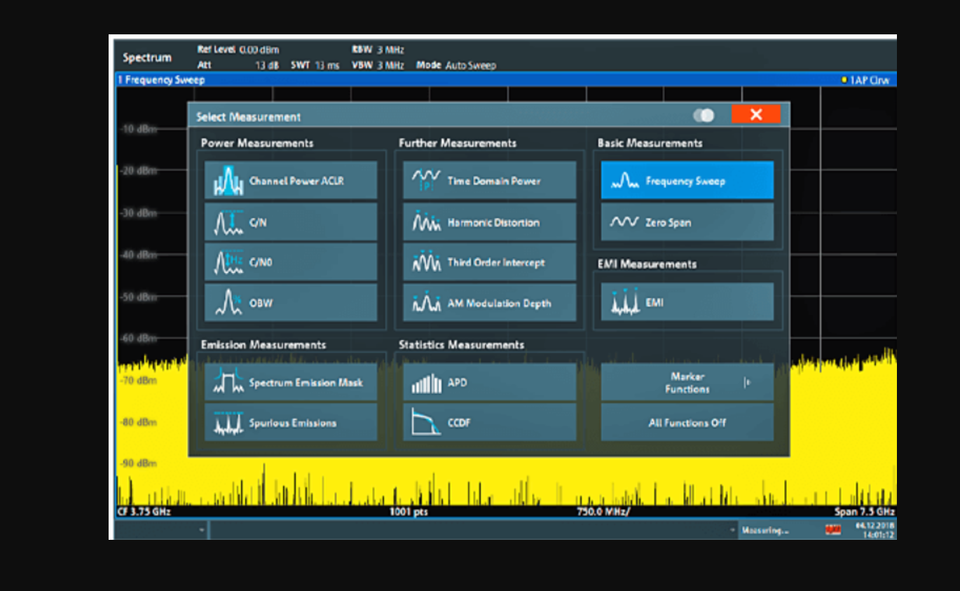Image resolution: width=960 pixels, height=591 pixels.
Task: Open the Harmonic Distortion measurement
Action: tap(489, 222)
